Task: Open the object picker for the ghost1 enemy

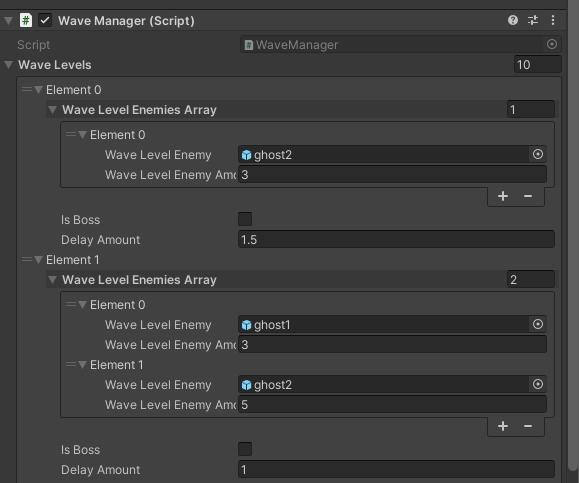Action: 538,324
